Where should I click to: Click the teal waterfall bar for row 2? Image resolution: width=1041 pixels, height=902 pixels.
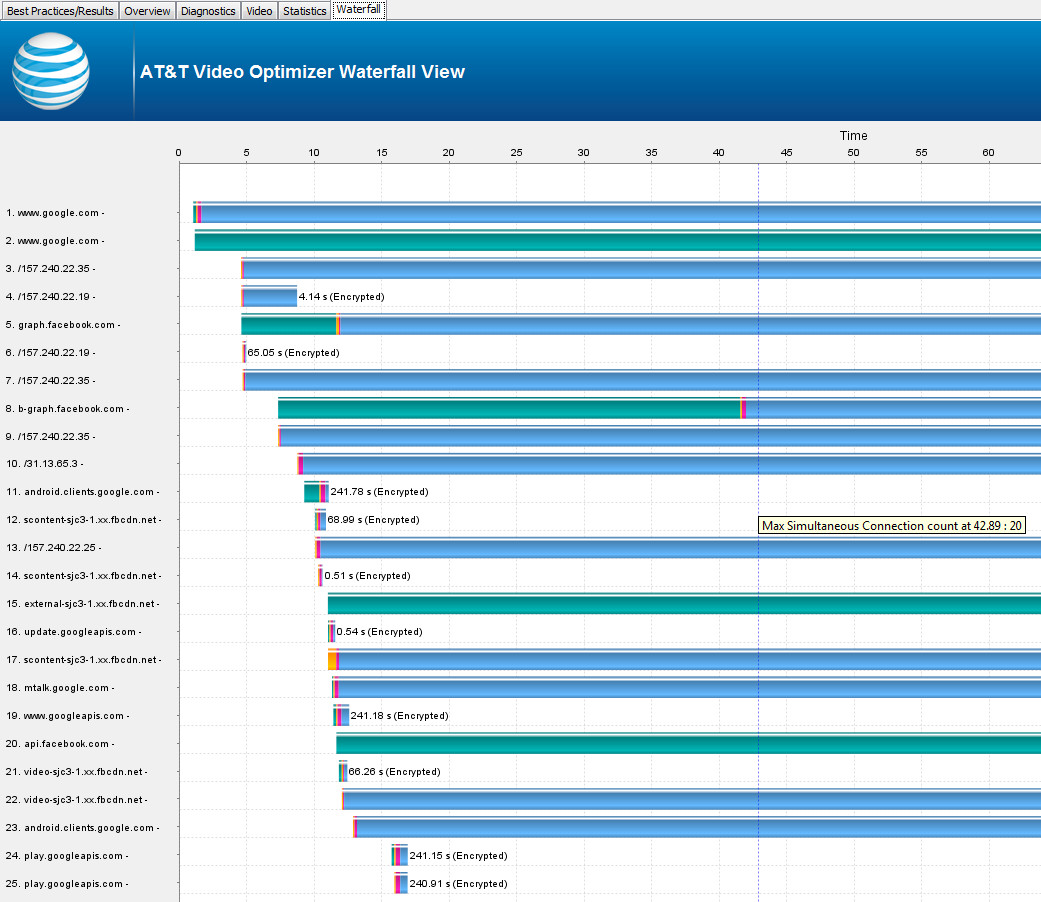tap(617, 242)
